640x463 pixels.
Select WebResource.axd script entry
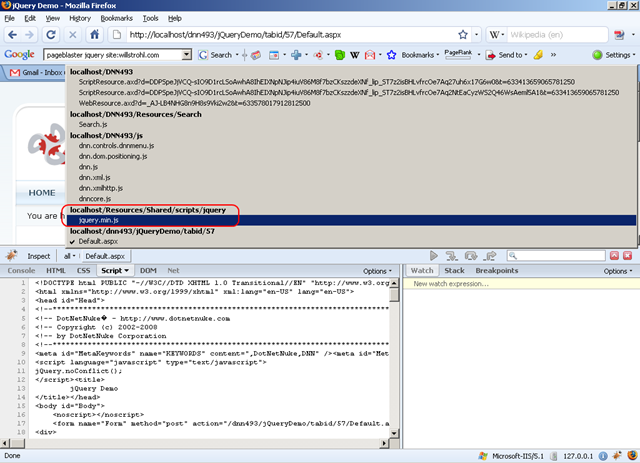click(194, 103)
